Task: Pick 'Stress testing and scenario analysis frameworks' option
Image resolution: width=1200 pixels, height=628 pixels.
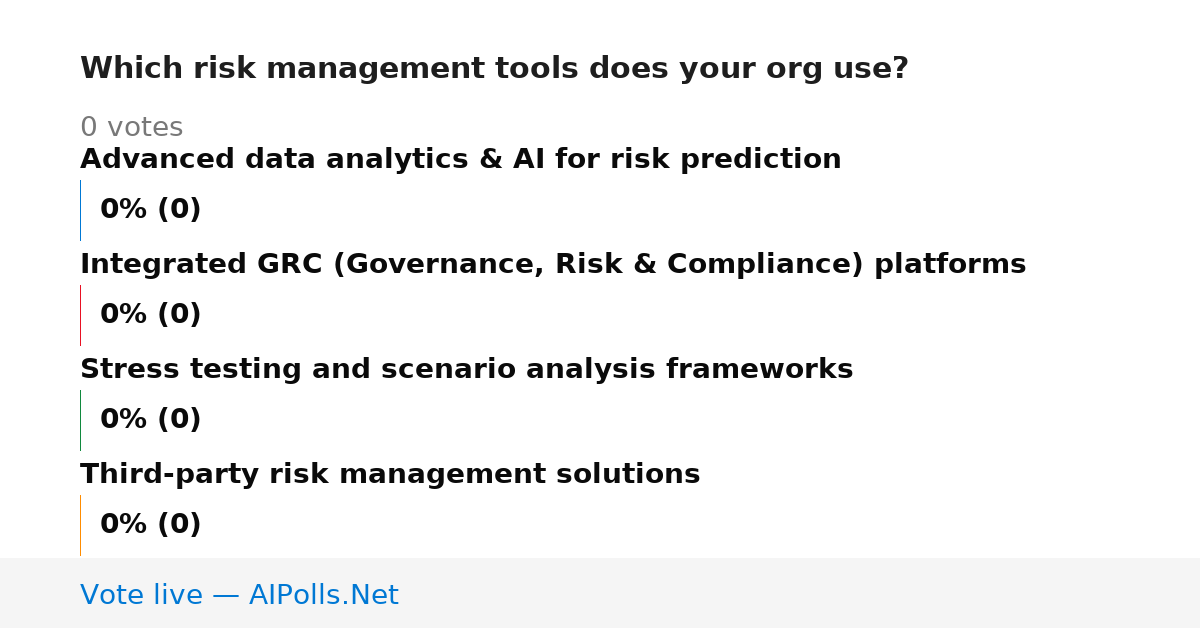Action: tap(466, 370)
